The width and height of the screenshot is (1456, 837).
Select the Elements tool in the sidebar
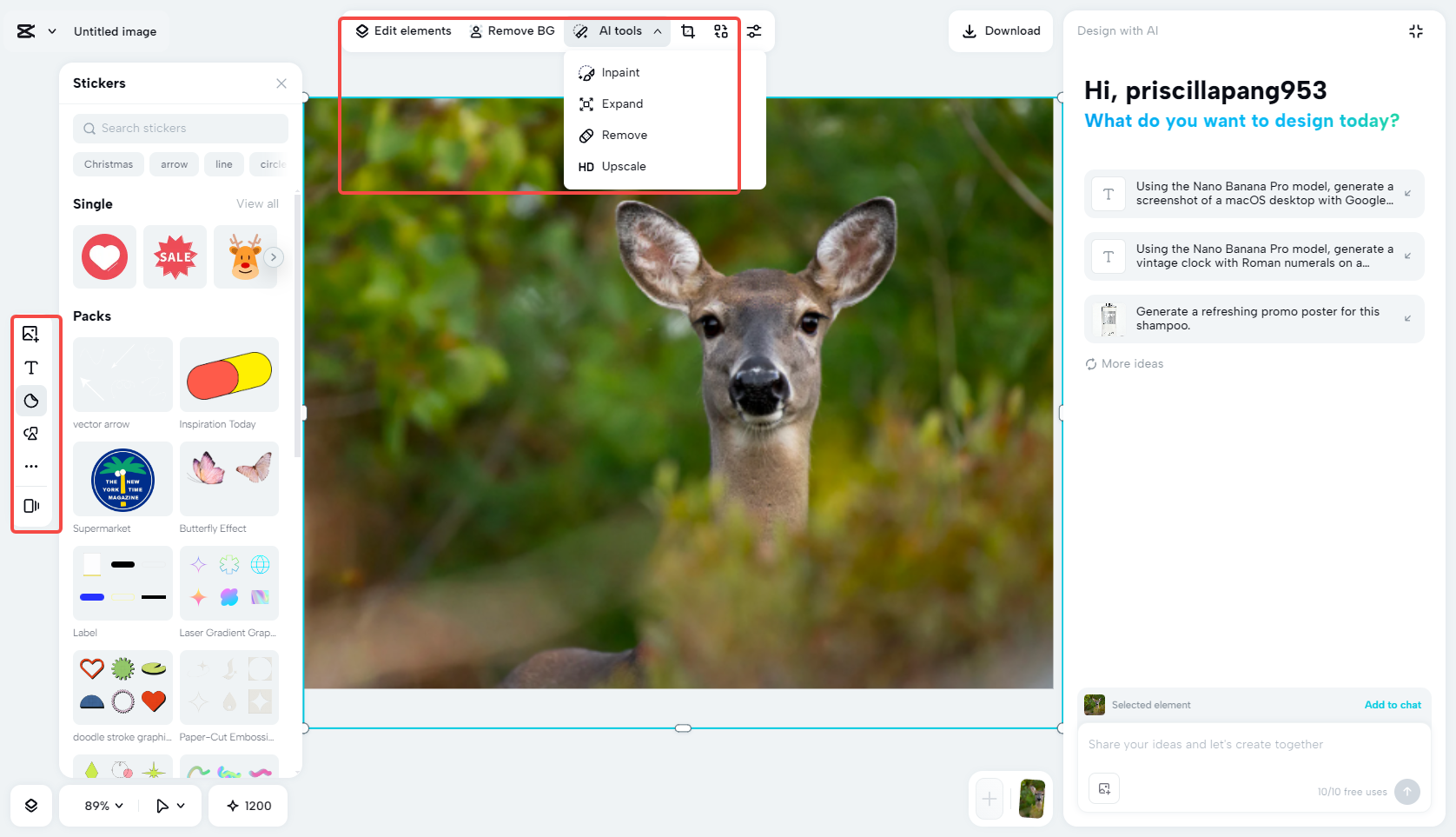click(31, 433)
